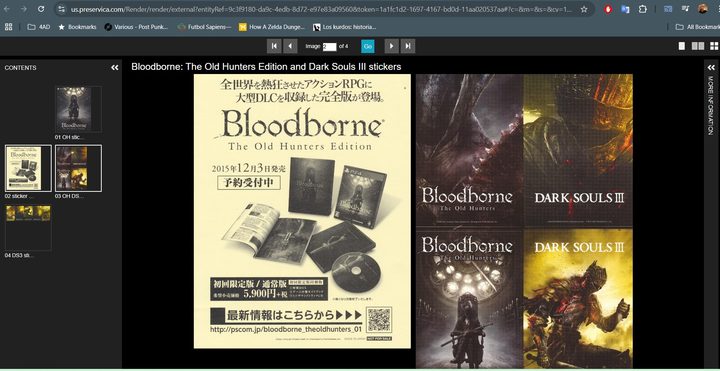Click the preservica URL in address bar
Image resolution: width=720 pixels, height=371 pixels.
tap(321, 9)
